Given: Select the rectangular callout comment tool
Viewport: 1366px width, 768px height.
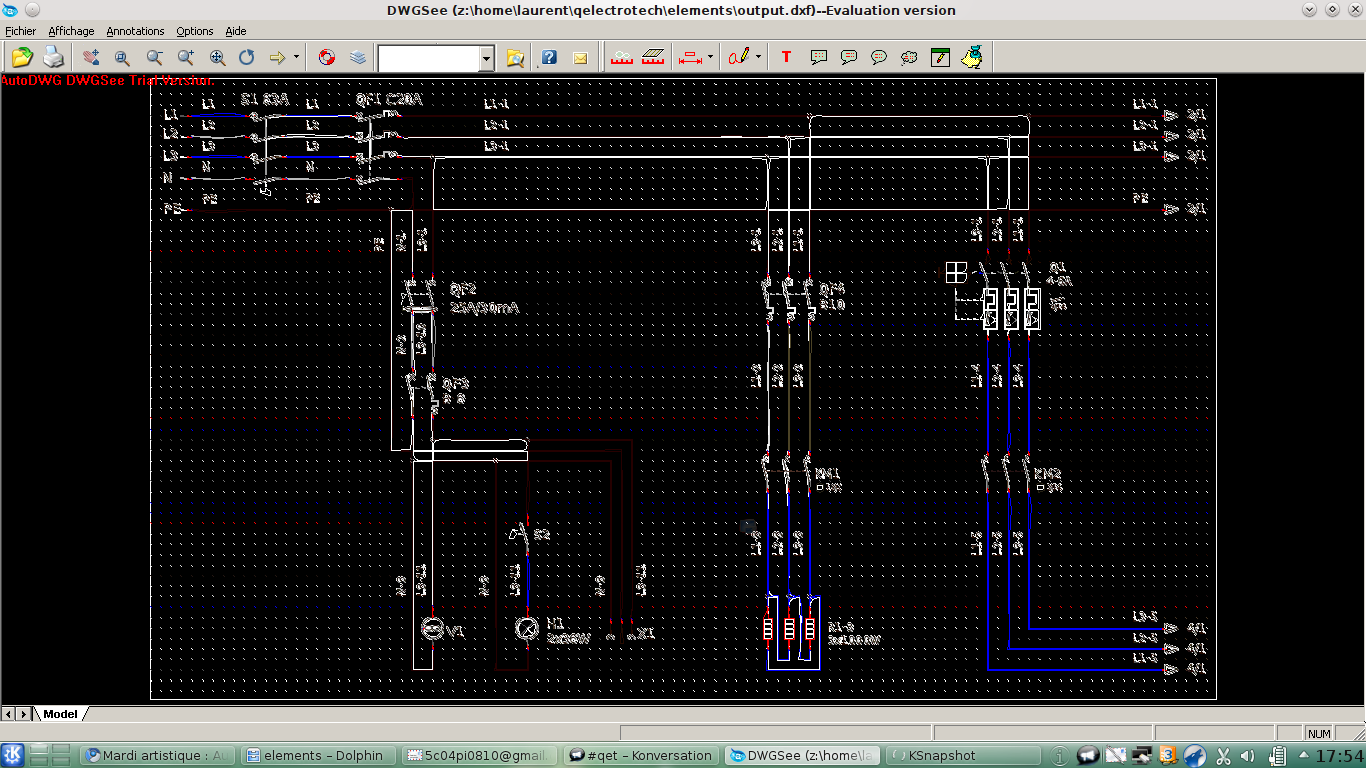Looking at the screenshot, I should pyautogui.click(x=818, y=57).
